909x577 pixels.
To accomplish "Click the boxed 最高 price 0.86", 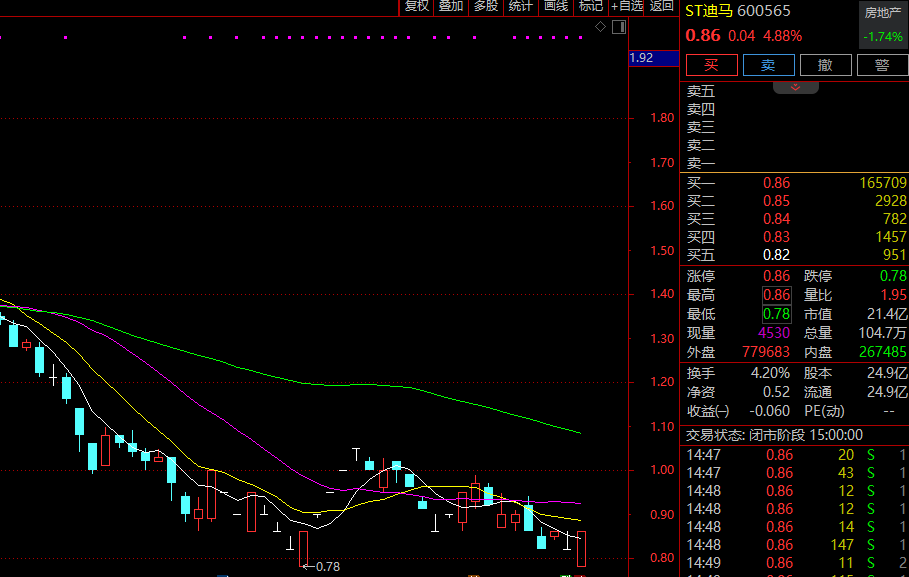I will point(776,295).
